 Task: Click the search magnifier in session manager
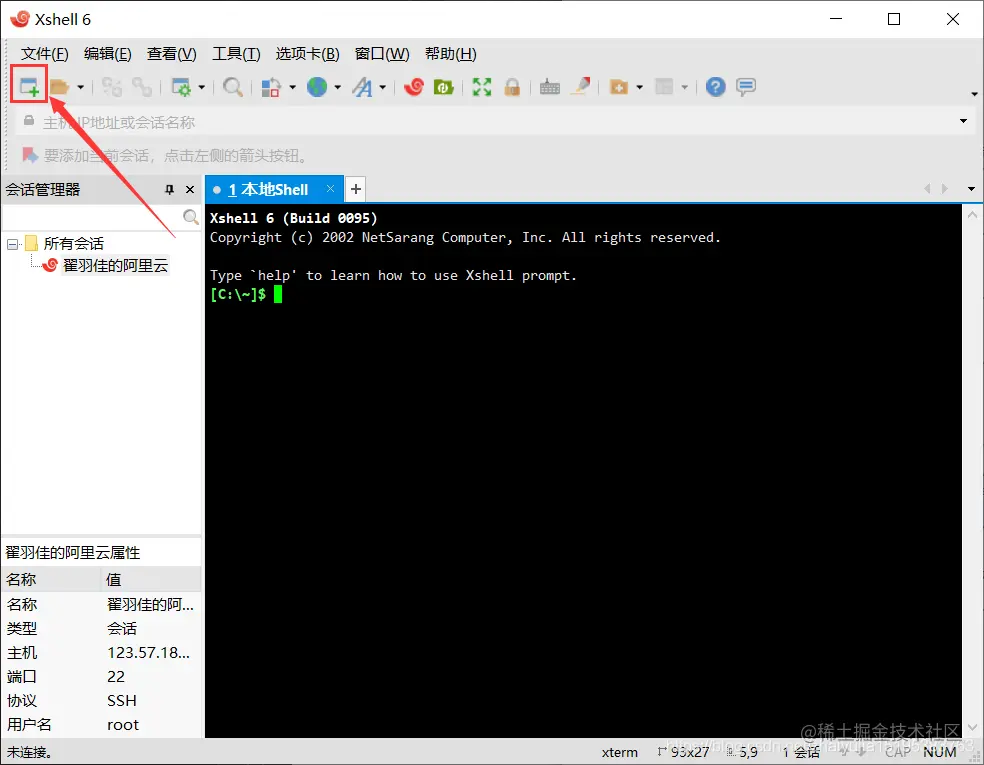click(191, 217)
